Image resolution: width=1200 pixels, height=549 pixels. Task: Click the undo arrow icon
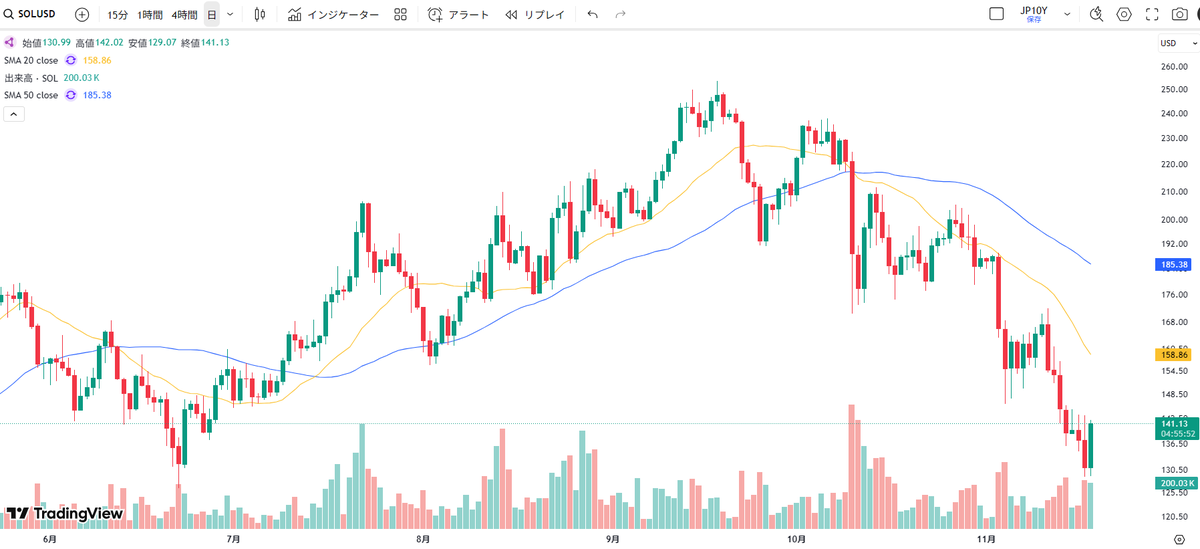click(x=593, y=15)
